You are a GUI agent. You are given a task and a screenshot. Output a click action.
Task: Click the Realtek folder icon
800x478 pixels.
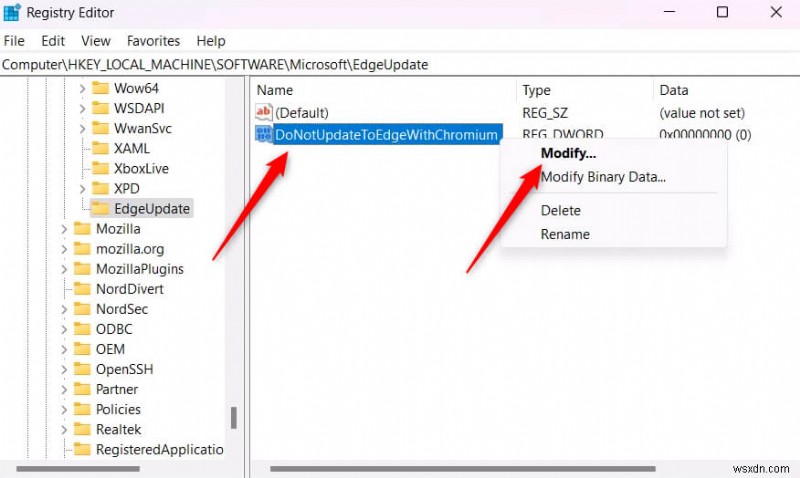pyautogui.click(x=82, y=429)
